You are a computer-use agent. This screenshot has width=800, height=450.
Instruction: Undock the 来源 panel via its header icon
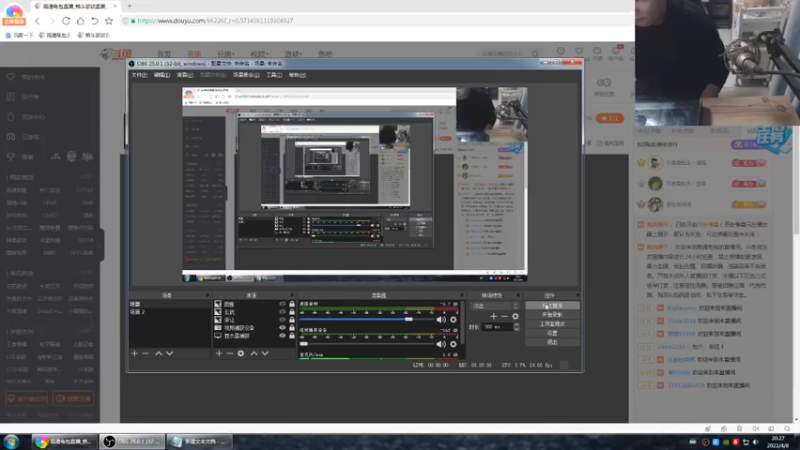click(x=291, y=295)
